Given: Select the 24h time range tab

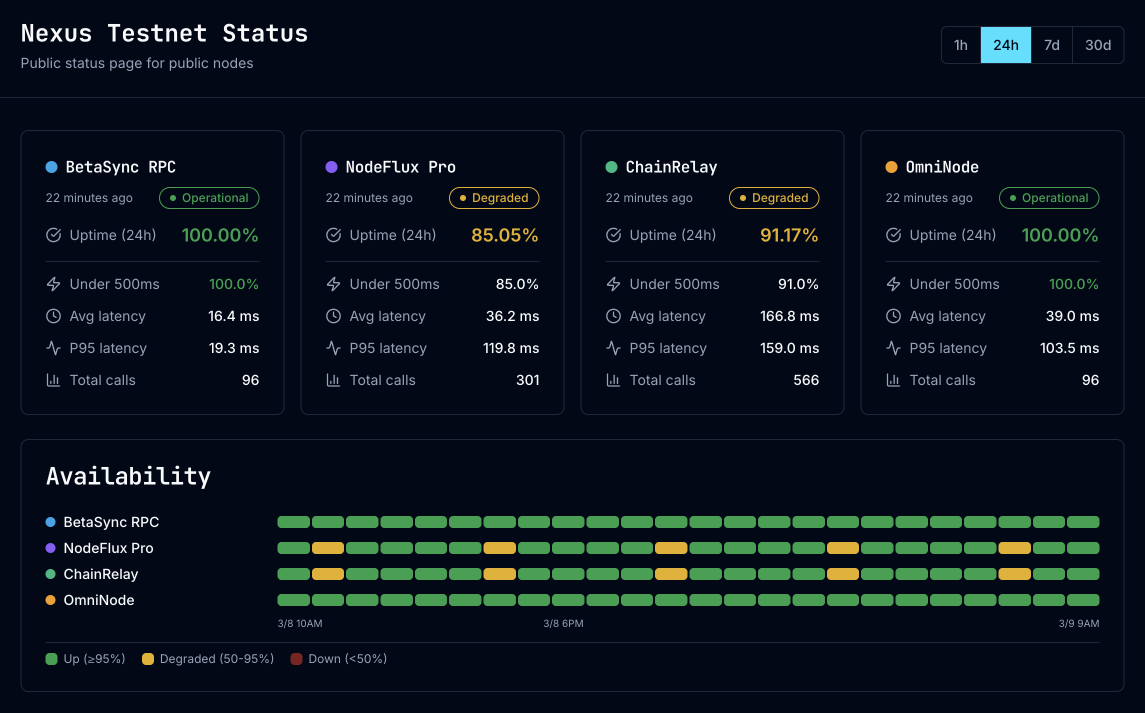Looking at the screenshot, I should [1006, 45].
